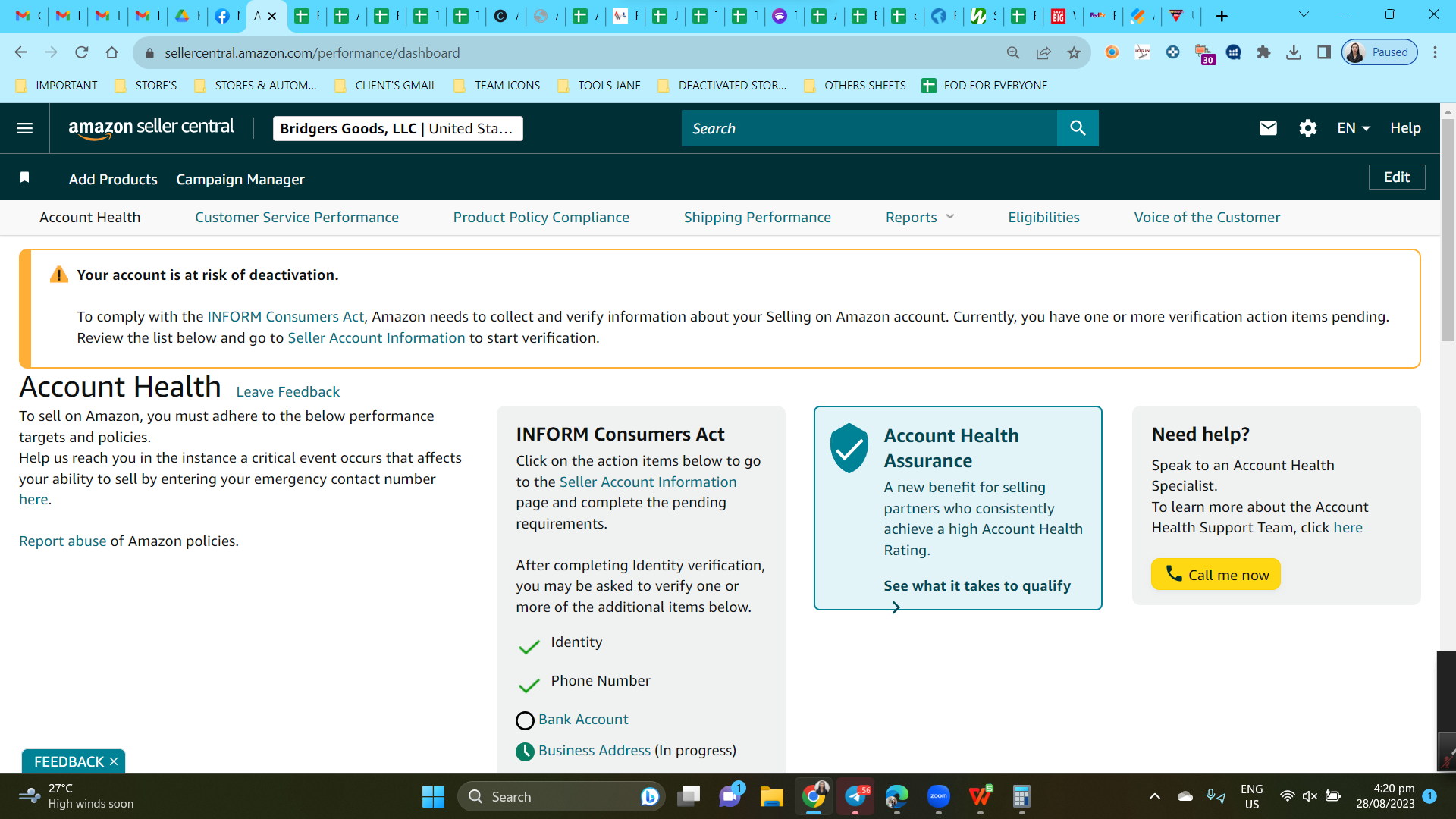The height and width of the screenshot is (819, 1456).
Task: Open the Bridgers Goods, LLC account switcher
Action: point(397,128)
